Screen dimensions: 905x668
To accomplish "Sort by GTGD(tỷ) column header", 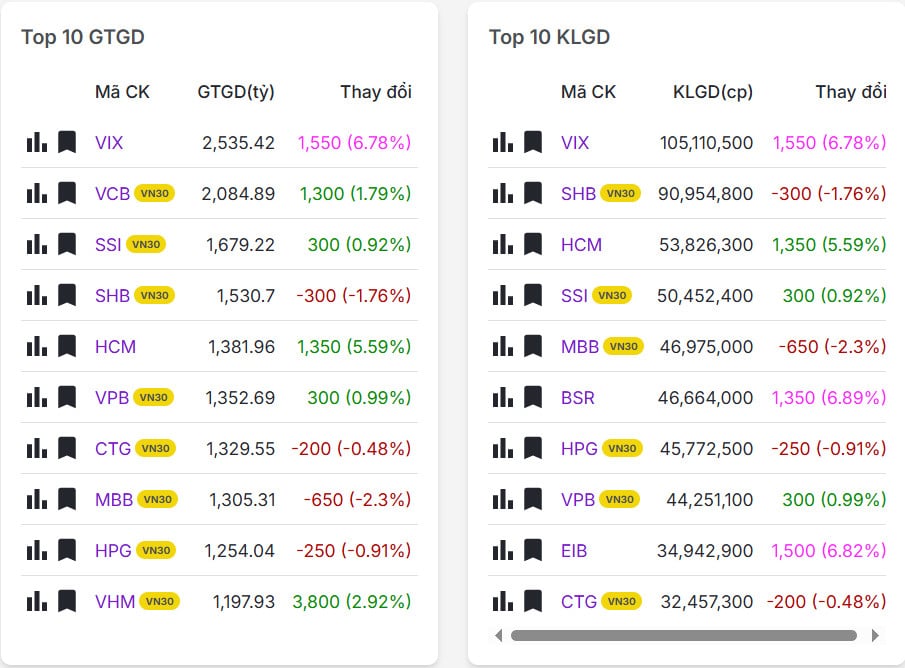I will click(236, 92).
